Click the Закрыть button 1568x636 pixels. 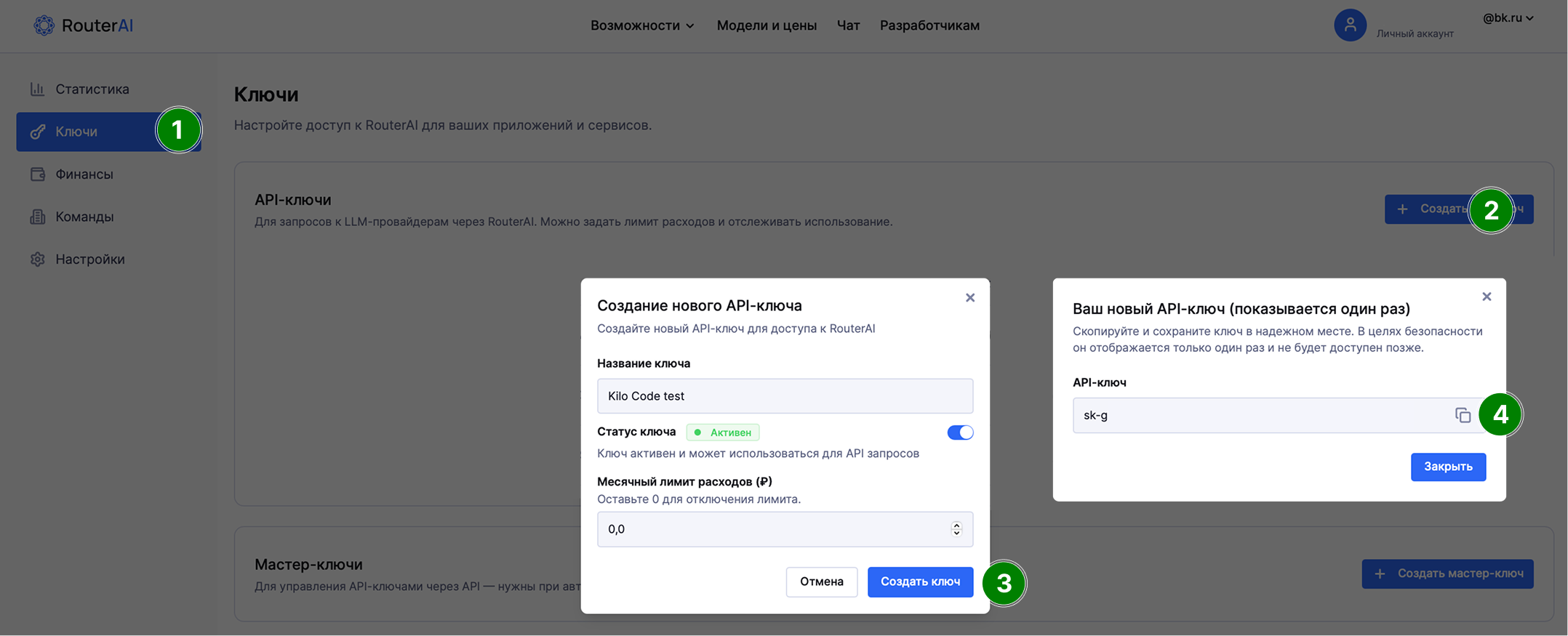[1448, 467]
